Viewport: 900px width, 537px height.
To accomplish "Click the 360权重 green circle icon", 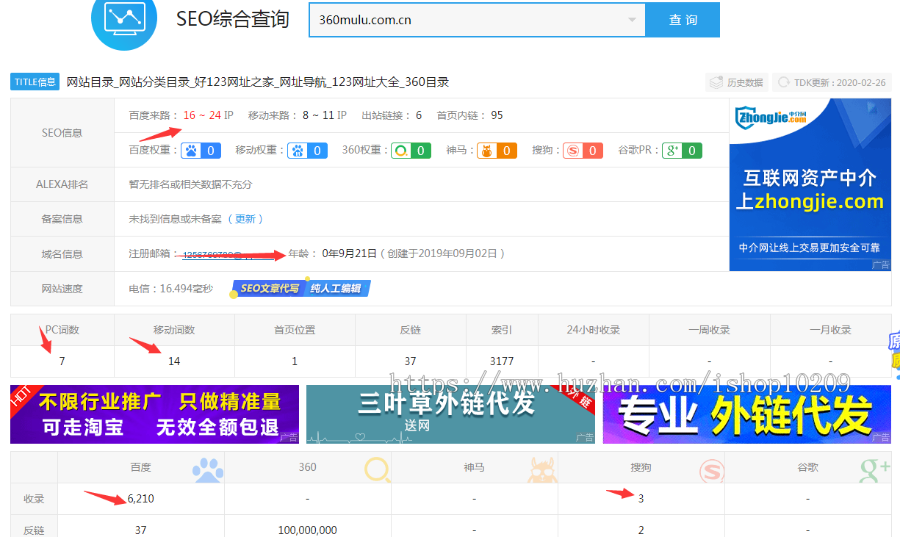I will [x=400, y=151].
